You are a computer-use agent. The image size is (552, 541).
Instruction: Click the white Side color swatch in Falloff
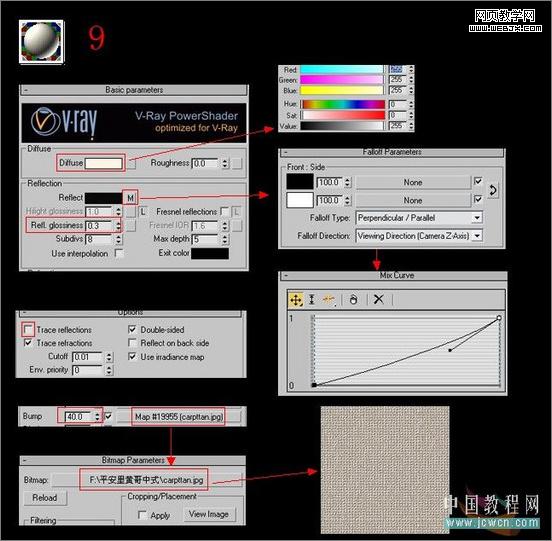coord(300,200)
